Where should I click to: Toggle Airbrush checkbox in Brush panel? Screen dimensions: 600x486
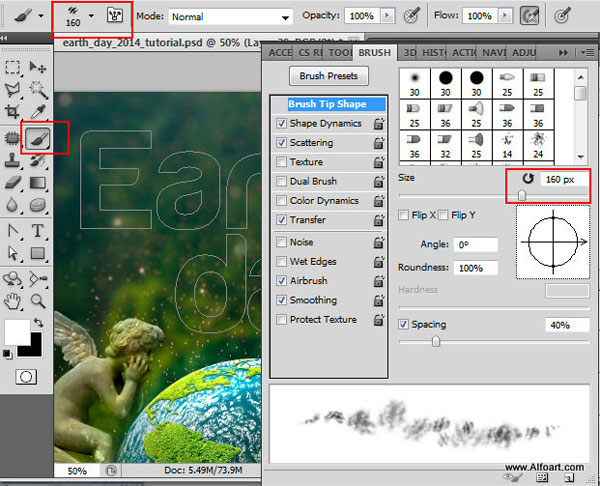[281, 281]
